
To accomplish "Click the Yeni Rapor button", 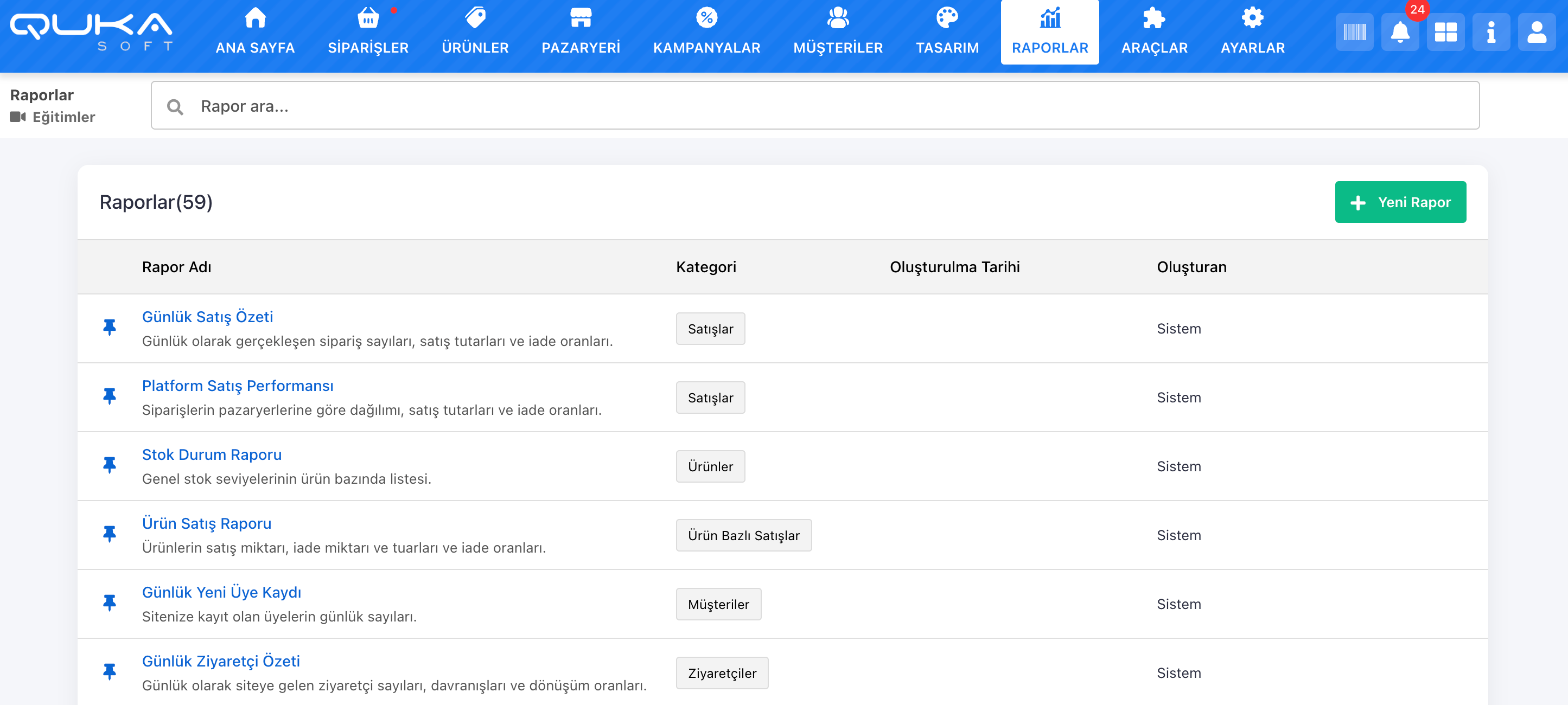I will (x=1400, y=202).
